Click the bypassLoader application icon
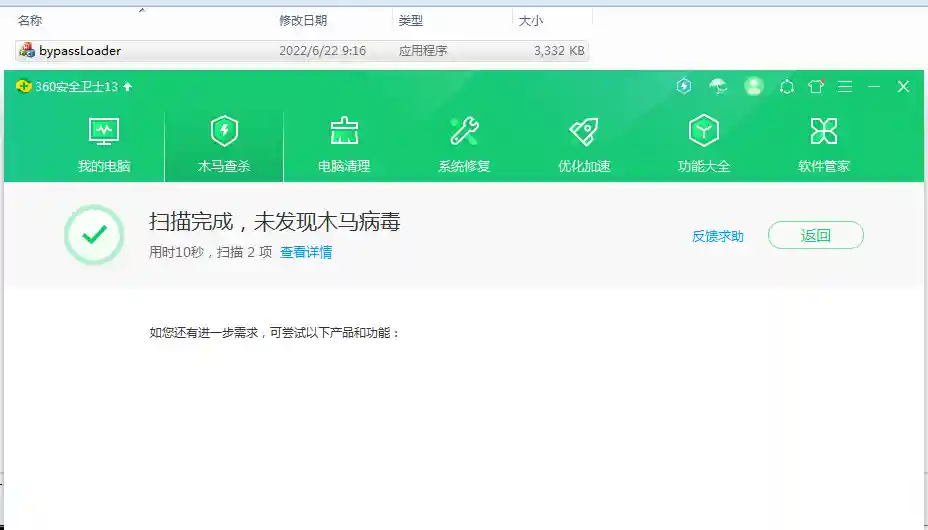Screen dimensions: 928x530 coord(27,50)
